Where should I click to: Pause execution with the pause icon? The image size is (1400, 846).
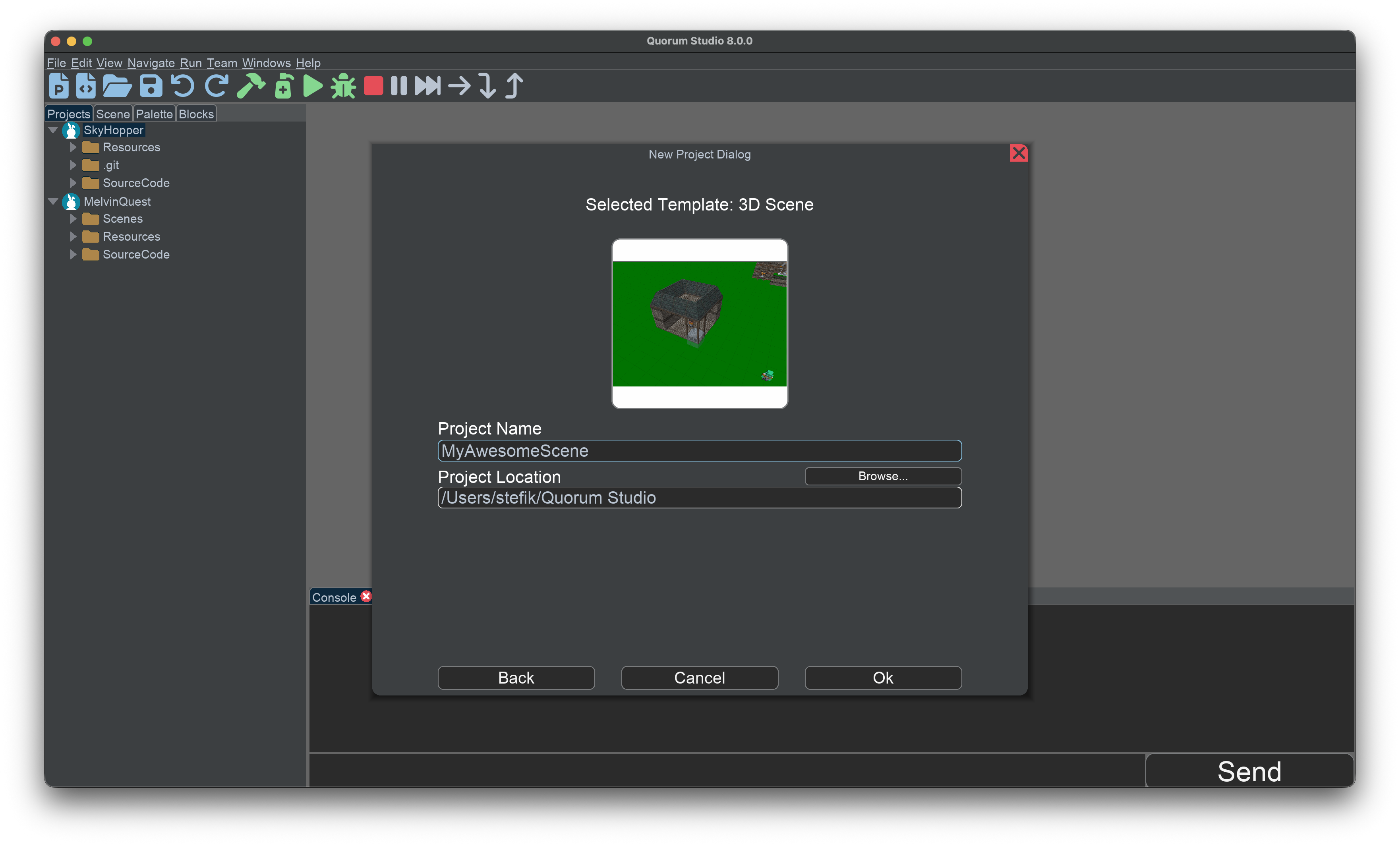tap(399, 86)
